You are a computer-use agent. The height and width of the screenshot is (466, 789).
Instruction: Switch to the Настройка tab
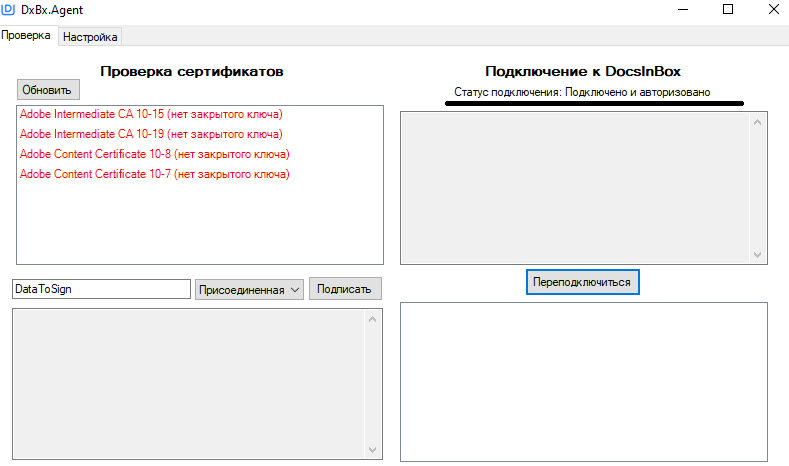coord(91,37)
